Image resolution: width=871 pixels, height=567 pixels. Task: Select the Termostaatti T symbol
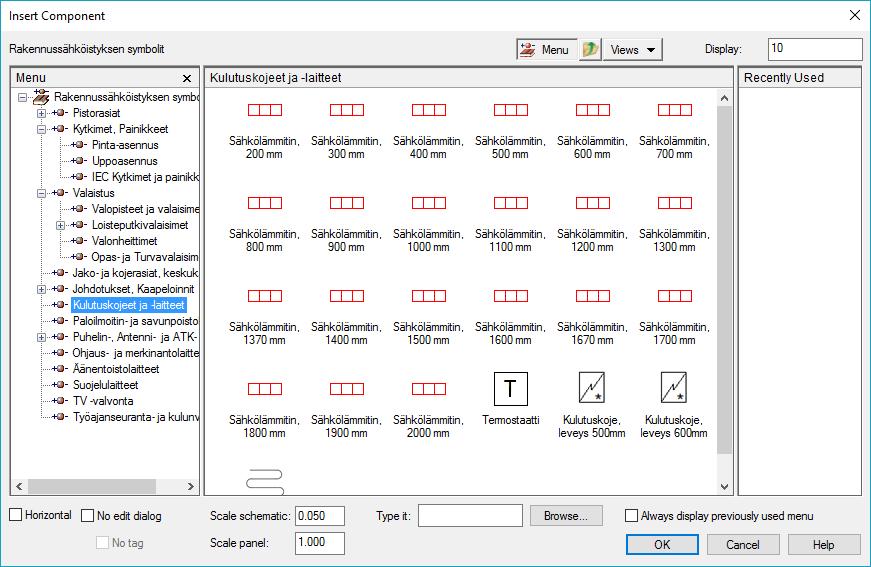click(x=510, y=389)
